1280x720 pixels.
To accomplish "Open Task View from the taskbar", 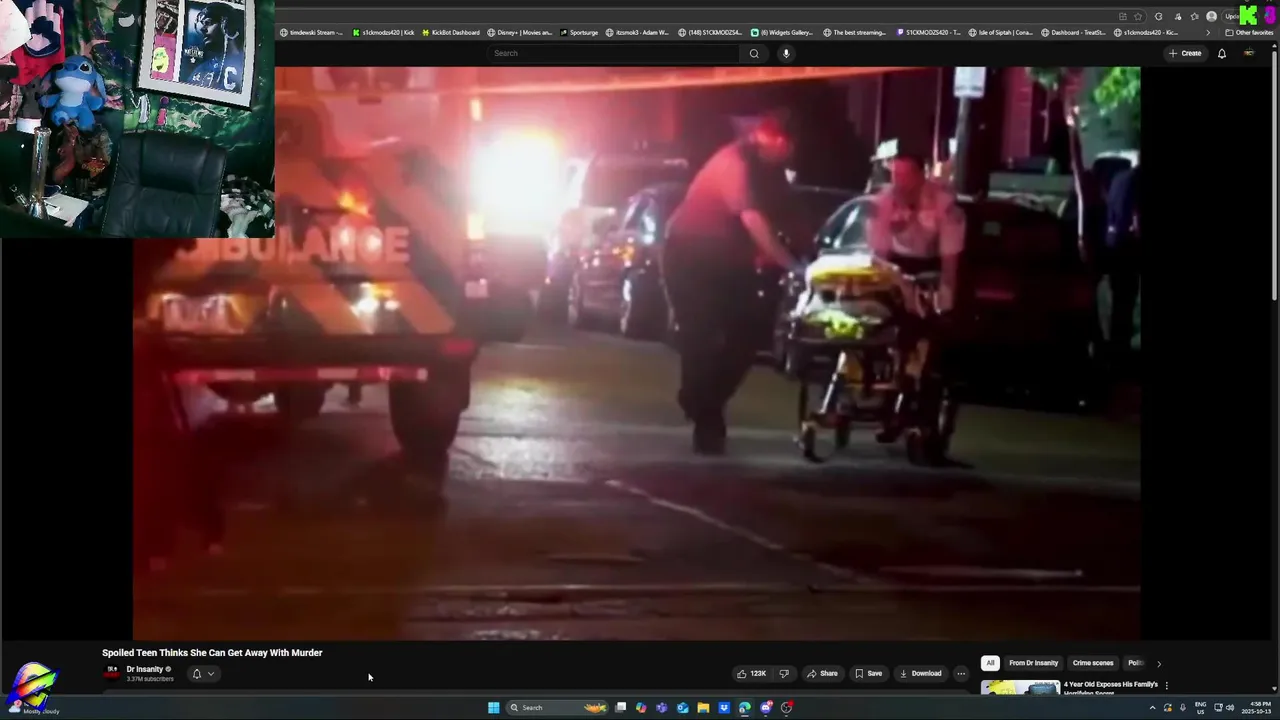I will pos(620,707).
